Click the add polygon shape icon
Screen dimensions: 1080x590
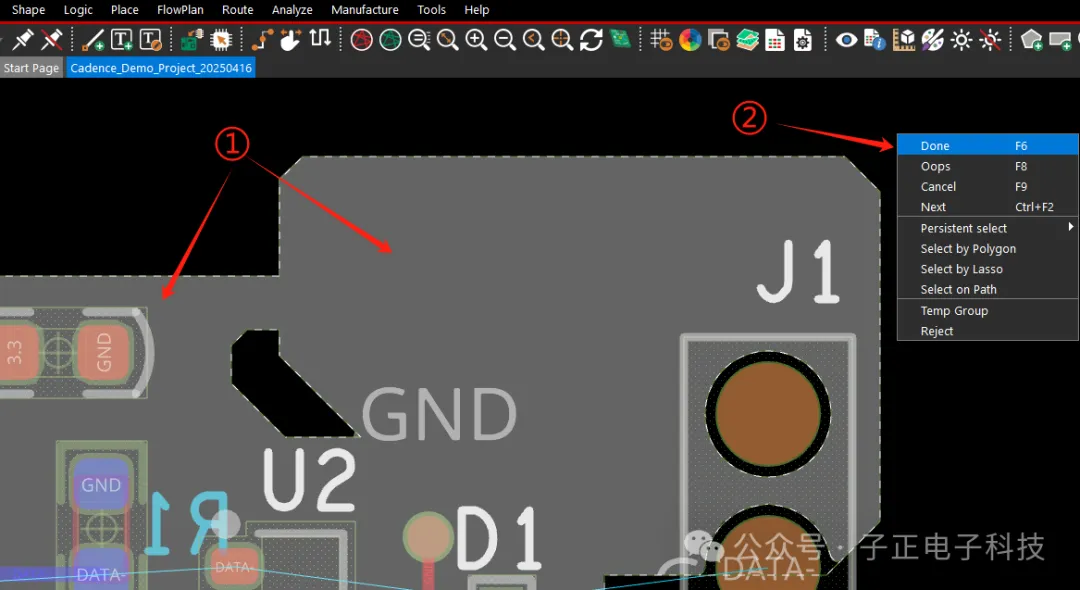pos(1032,40)
